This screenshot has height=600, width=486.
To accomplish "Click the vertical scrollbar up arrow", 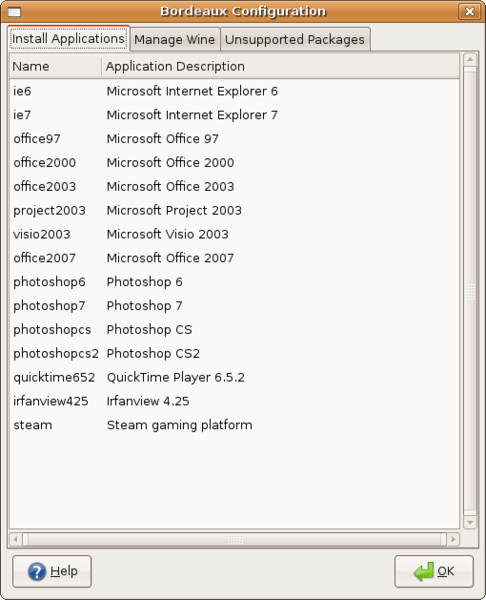I will pos(470,60).
